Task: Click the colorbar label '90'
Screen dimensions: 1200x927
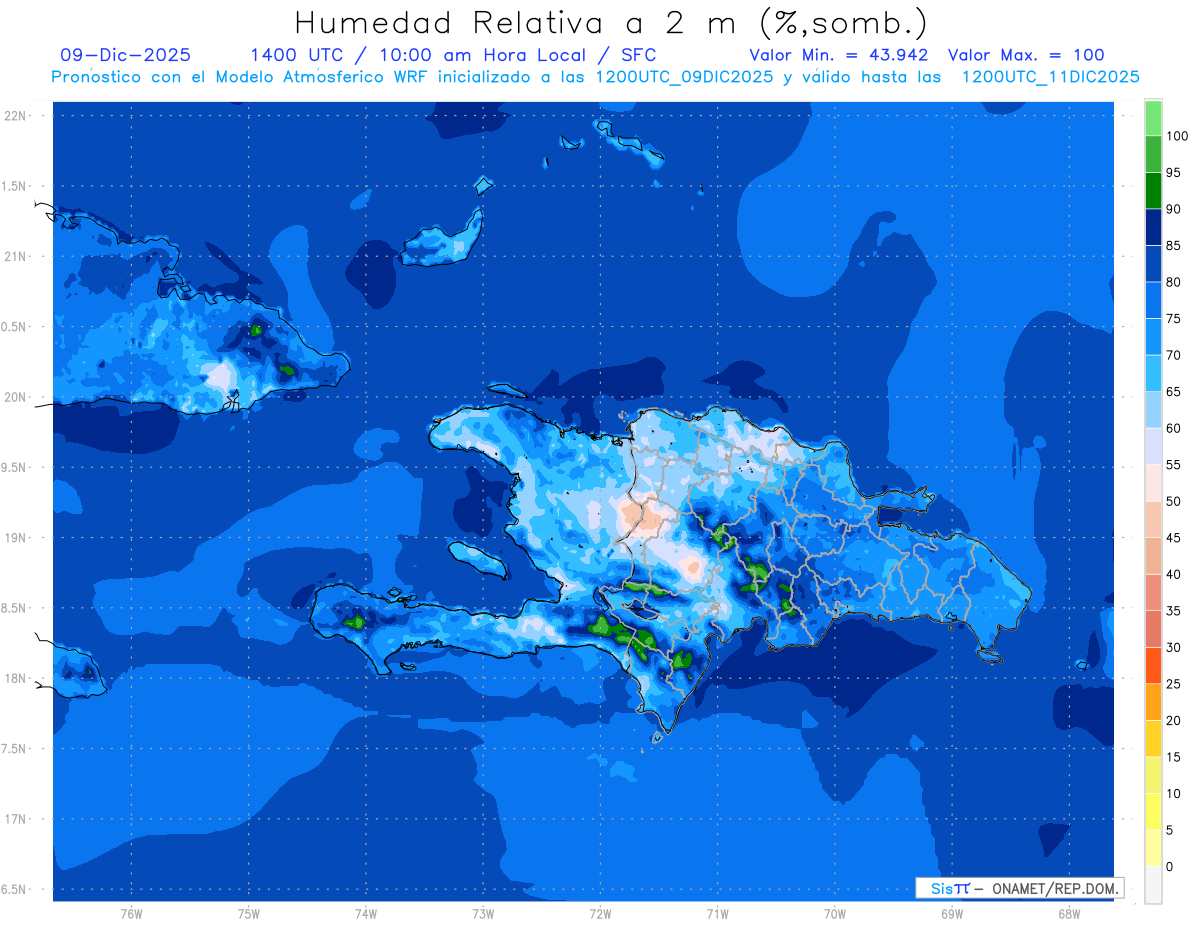Action: (1174, 209)
